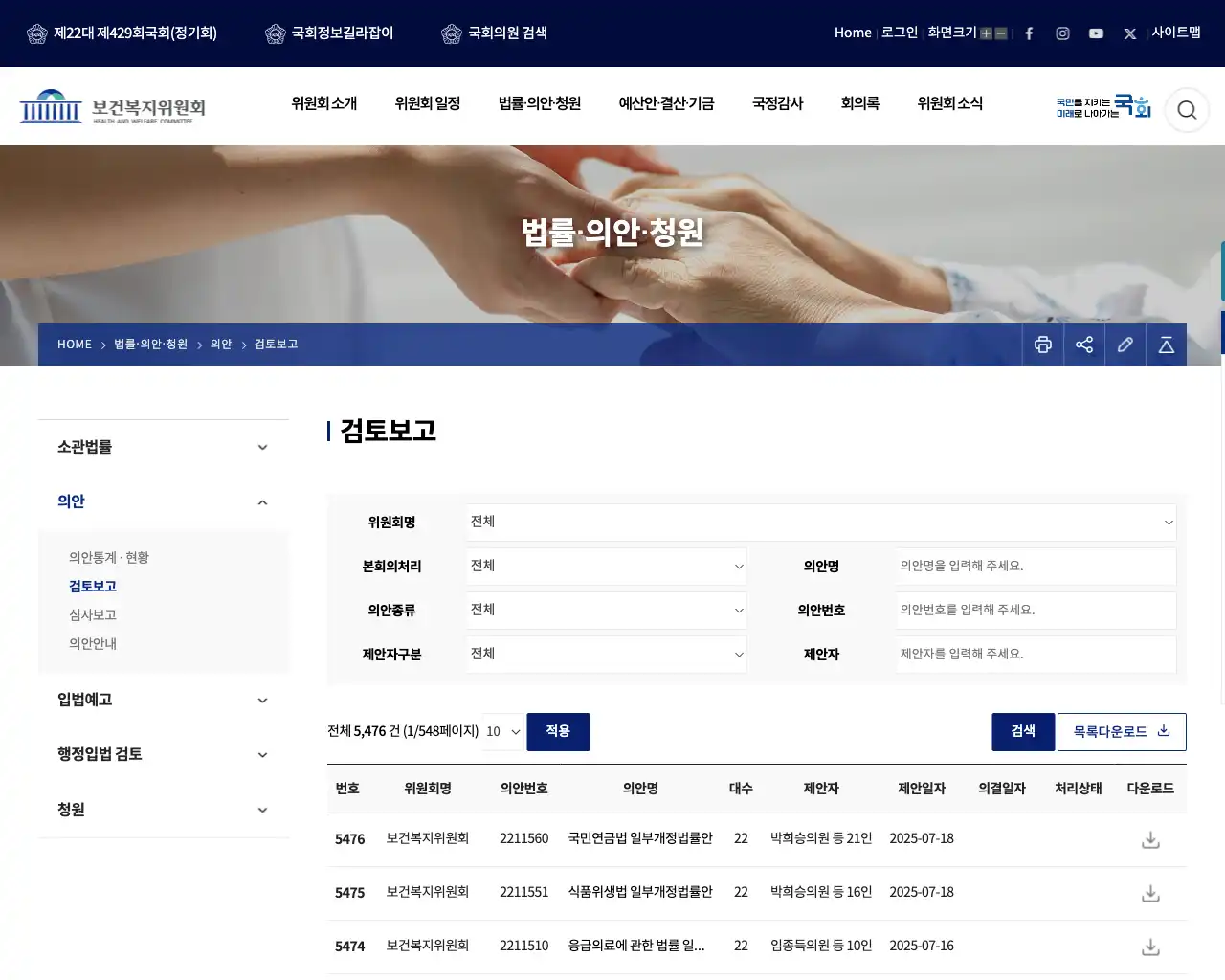Expand the 소관법률 sidebar section
This screenshot has height=980, width=1225.
click(164, 447)
